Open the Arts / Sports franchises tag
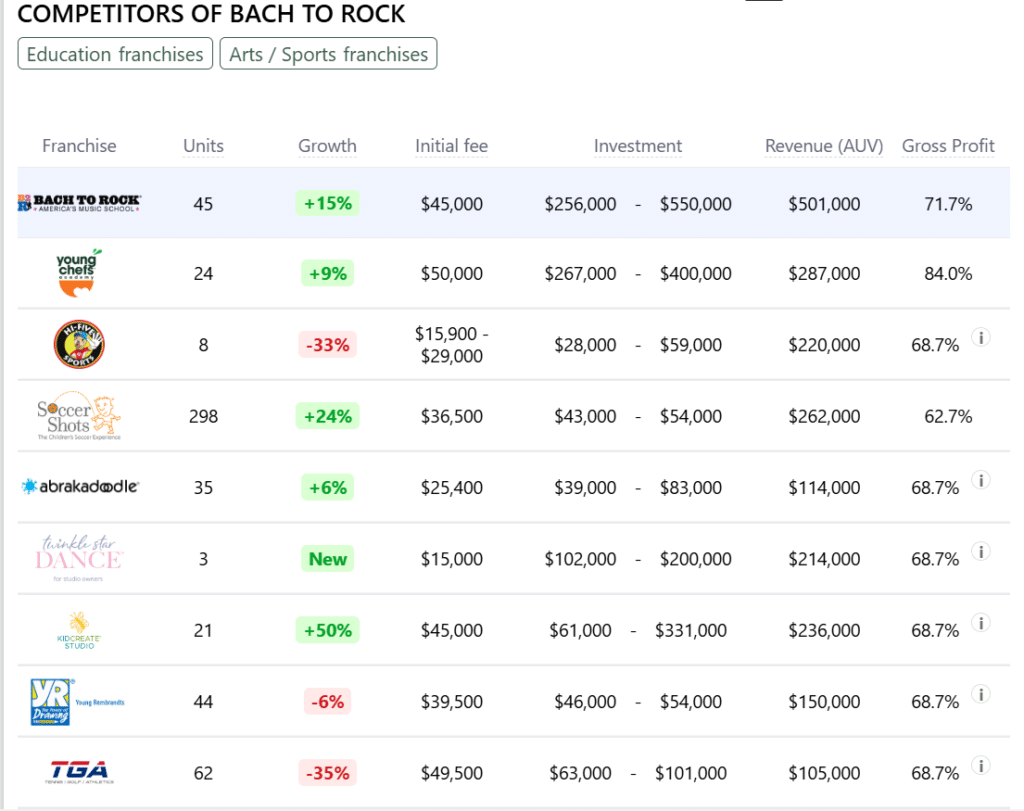 pyautogui.click(x=328, y=54)
